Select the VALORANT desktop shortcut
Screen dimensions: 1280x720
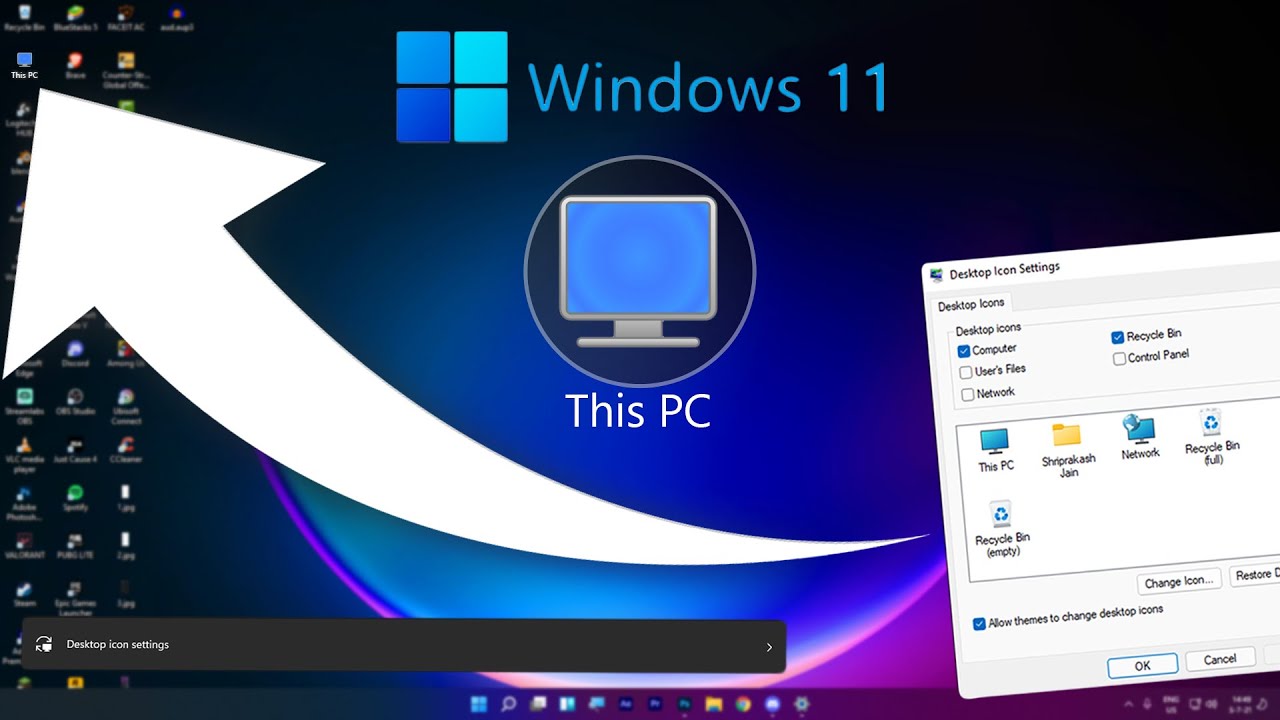[x=25, y=546]
